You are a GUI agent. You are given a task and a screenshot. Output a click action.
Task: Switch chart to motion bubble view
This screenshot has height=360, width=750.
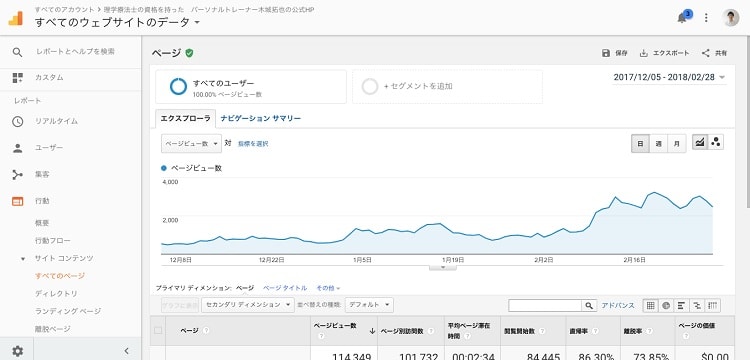716,142
